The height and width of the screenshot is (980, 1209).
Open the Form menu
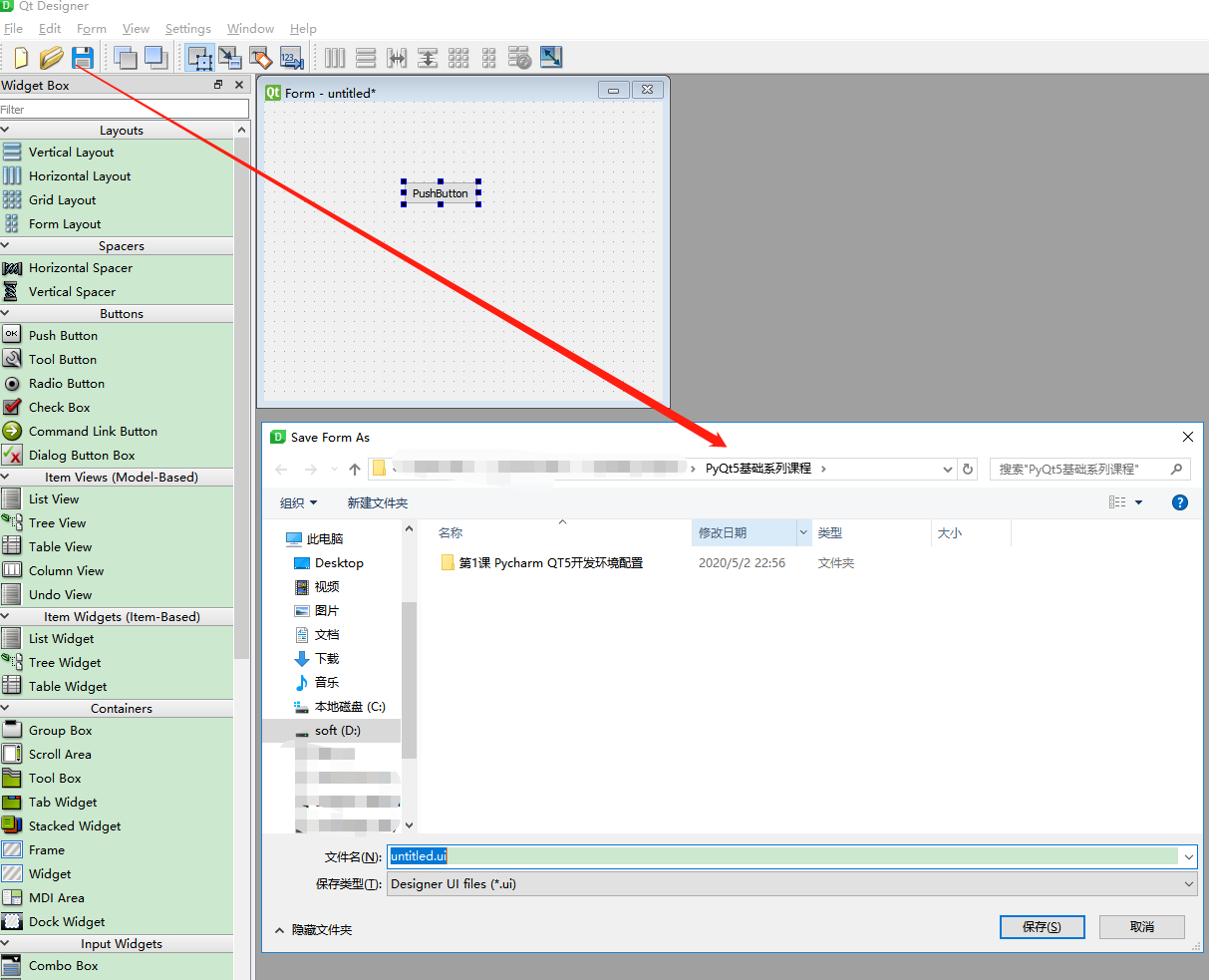91,28
